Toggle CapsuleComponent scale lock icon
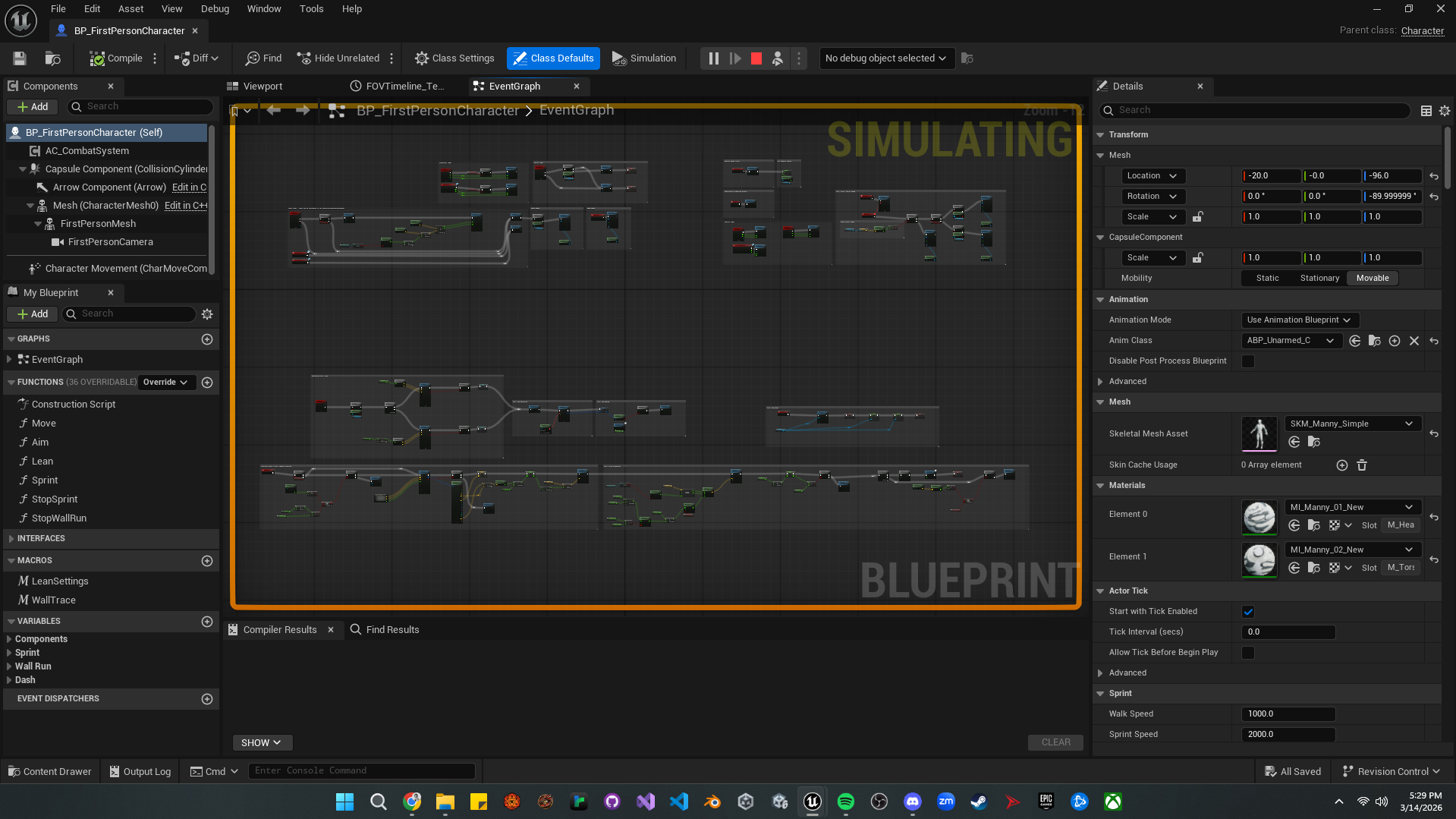Image resolution: width=1456 pixels, height=819 pixels. (1197, 258)
